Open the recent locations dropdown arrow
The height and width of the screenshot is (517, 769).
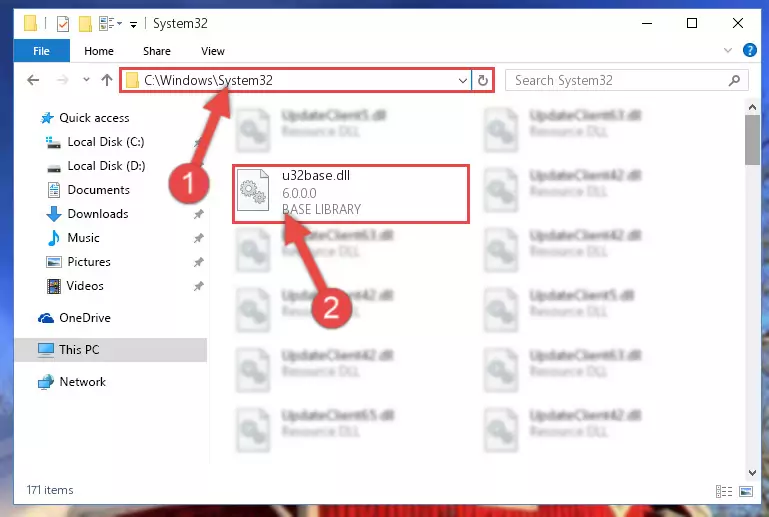point(86,79)
